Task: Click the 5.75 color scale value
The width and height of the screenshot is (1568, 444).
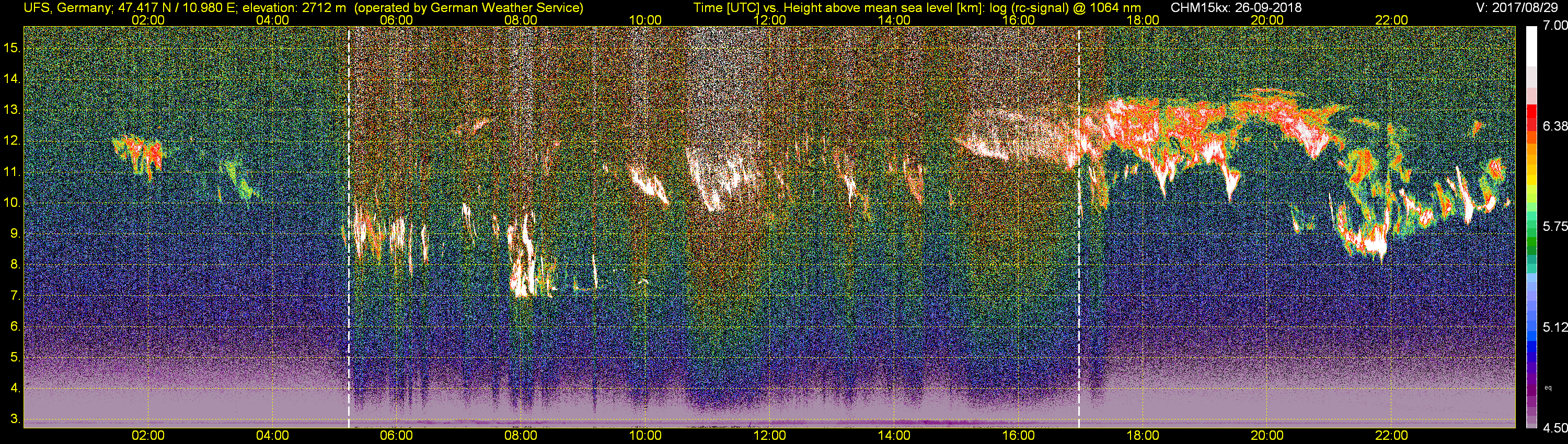Action: coord(1554,226)
